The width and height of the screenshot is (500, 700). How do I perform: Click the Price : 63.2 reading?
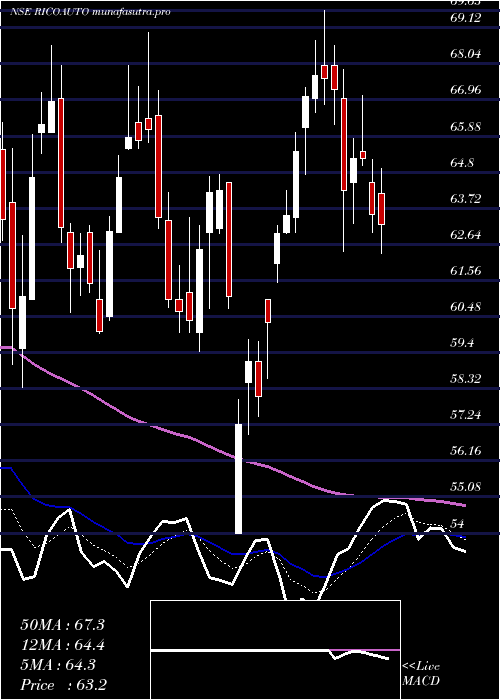tap(63, 685)
